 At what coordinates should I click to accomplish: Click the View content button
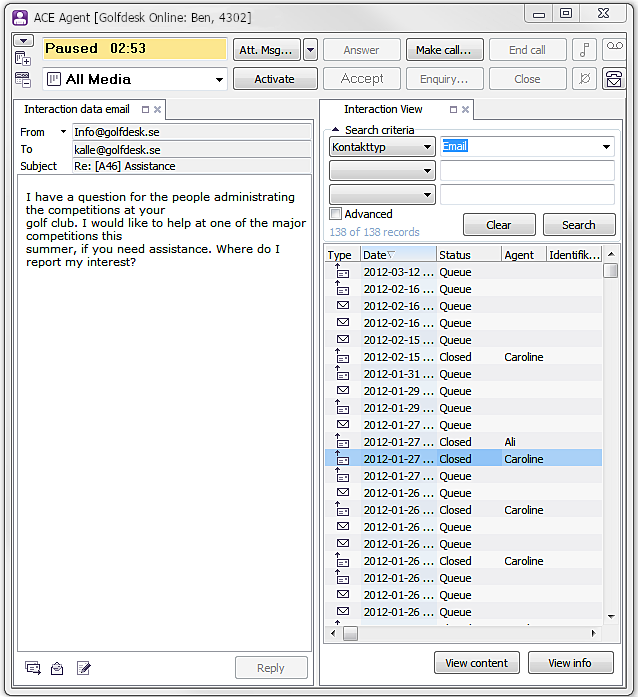[476, 662]
